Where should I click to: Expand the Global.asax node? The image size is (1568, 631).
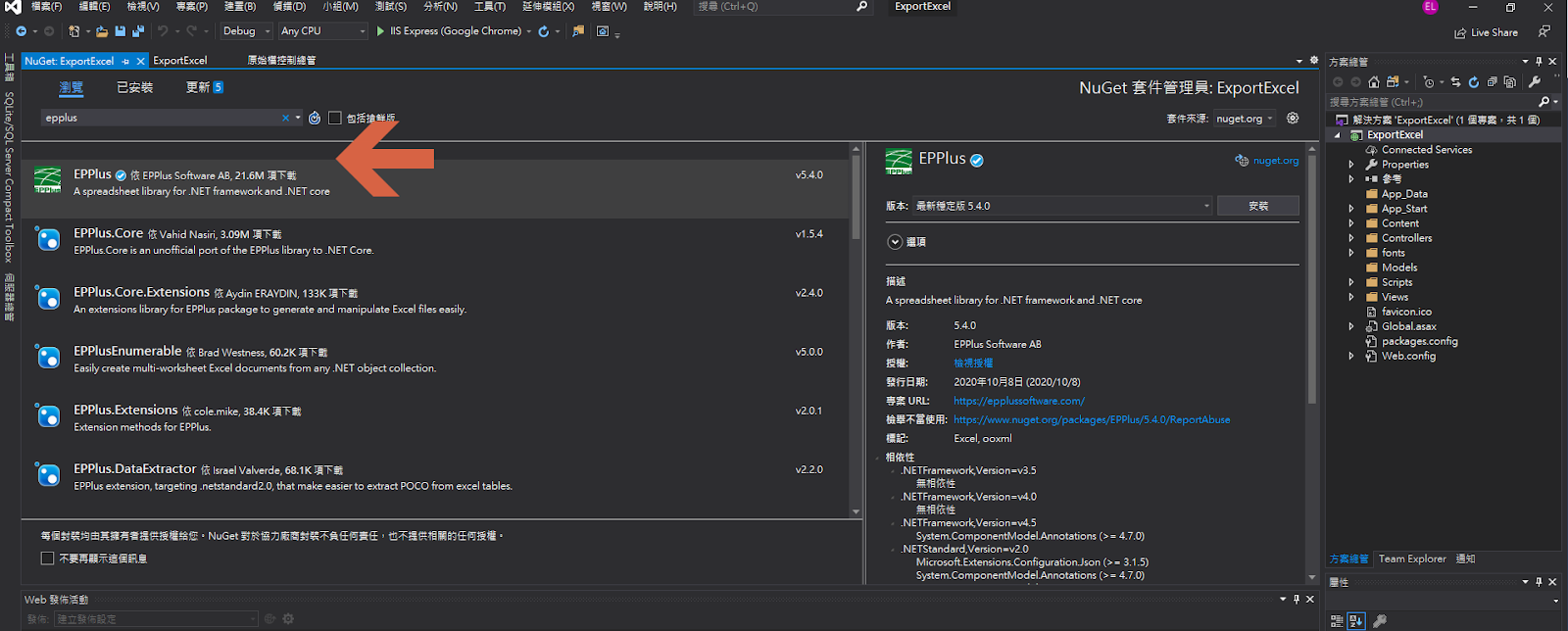(1351, 326)
